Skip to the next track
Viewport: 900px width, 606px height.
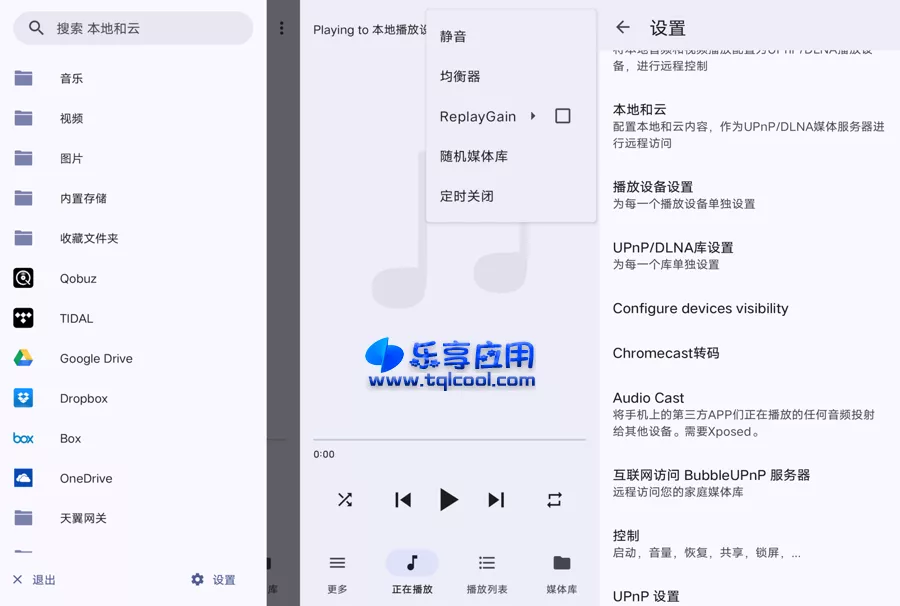[x=496, y=500]
